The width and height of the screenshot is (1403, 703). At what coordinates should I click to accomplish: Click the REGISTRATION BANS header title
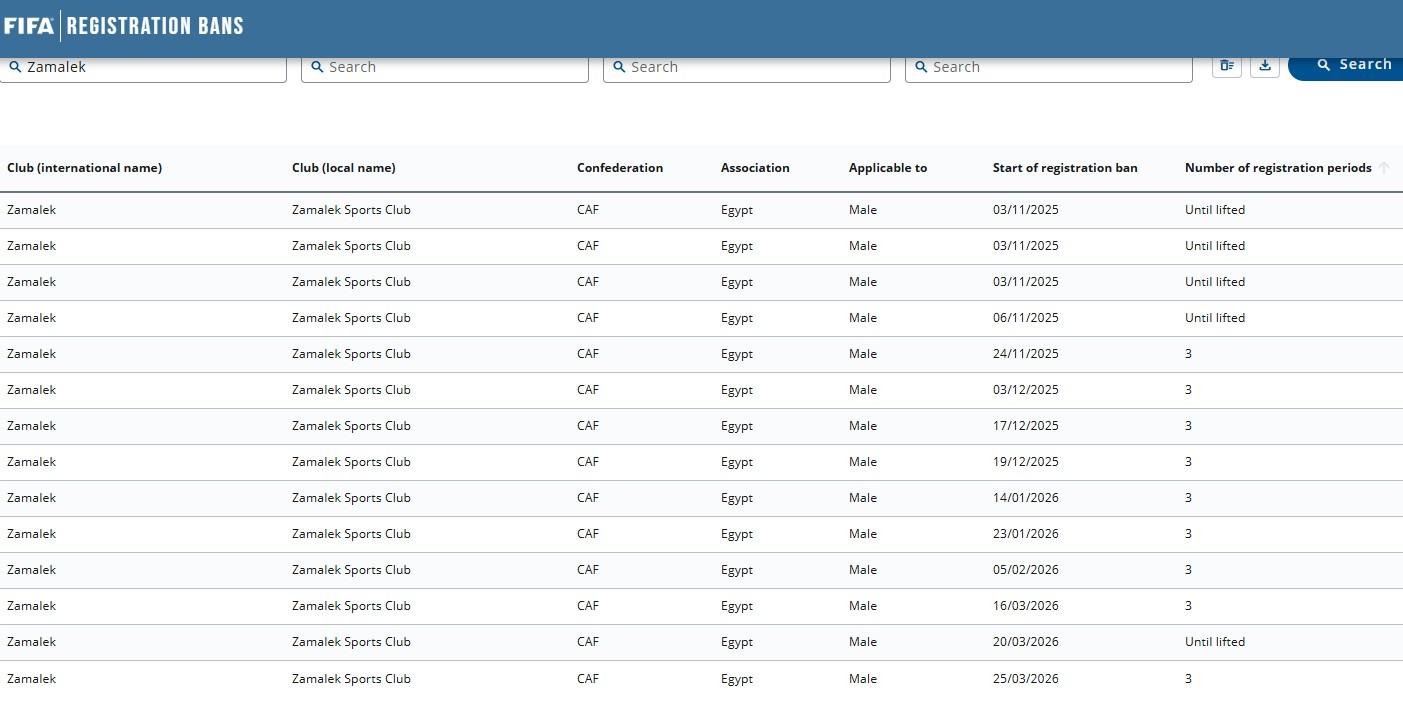155,26
